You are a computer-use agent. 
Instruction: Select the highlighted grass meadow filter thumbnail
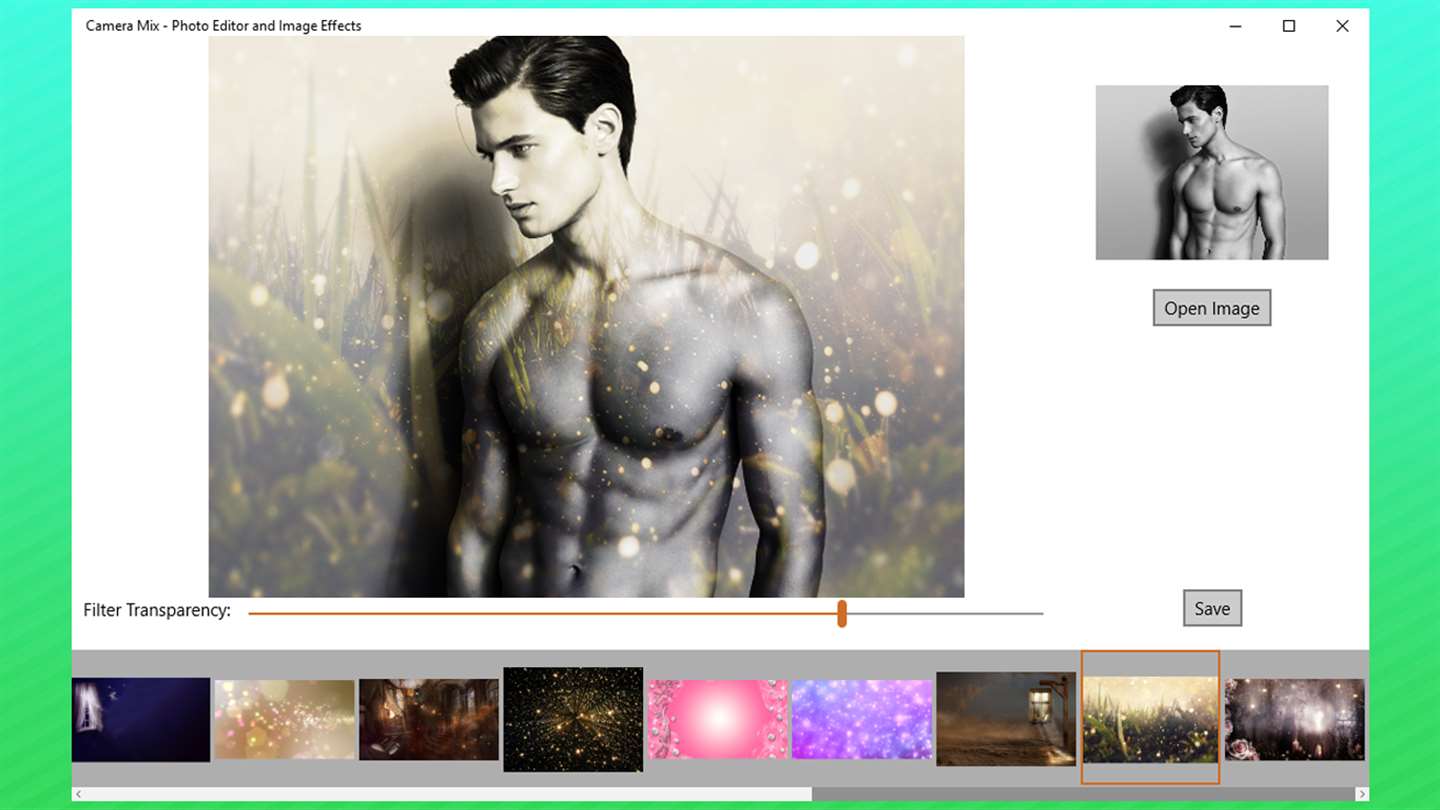(x=1150, y=719)
